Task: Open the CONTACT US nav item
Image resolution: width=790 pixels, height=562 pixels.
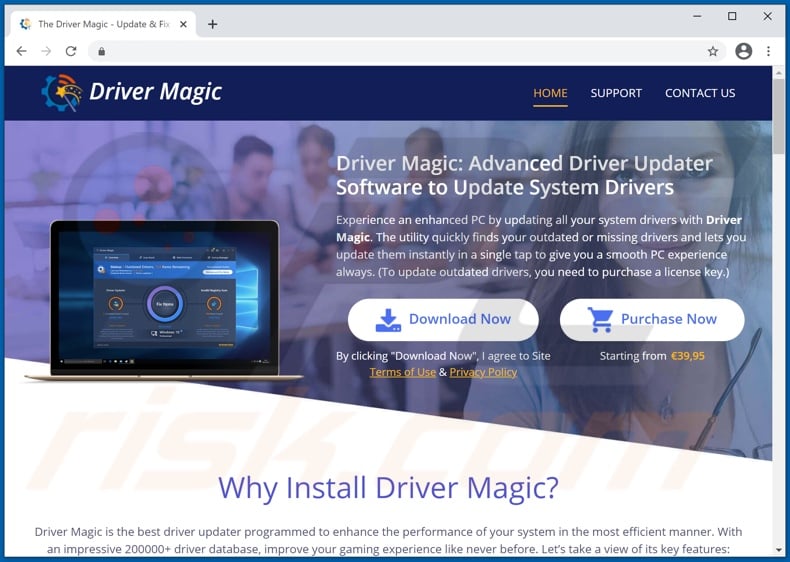Action: 700,93
